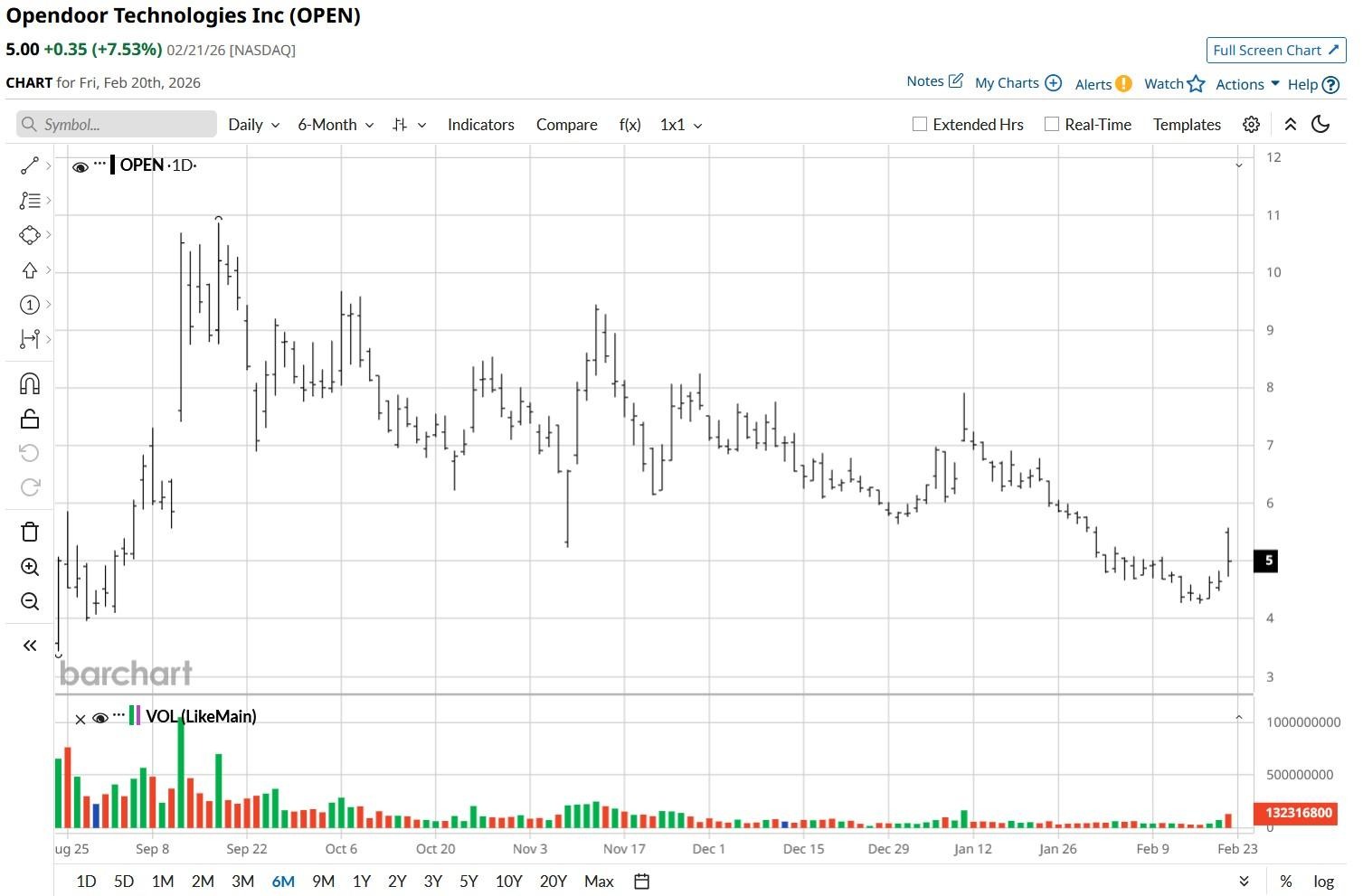Select the 9M time range

point(323,882)
